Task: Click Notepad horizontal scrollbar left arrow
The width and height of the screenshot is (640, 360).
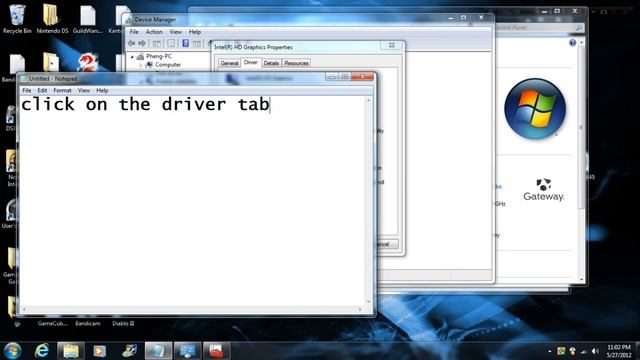Action: tap(24, 309)
